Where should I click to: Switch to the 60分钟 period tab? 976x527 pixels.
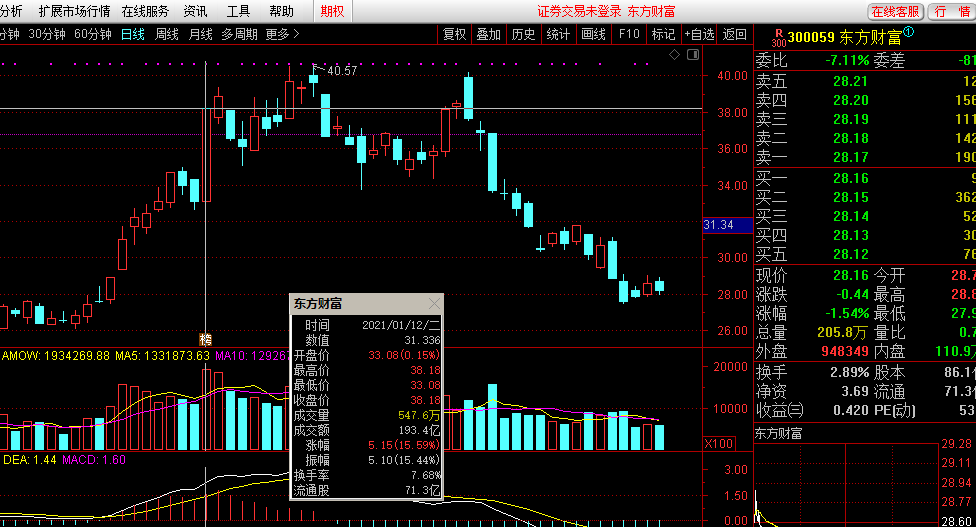[93, 34]
